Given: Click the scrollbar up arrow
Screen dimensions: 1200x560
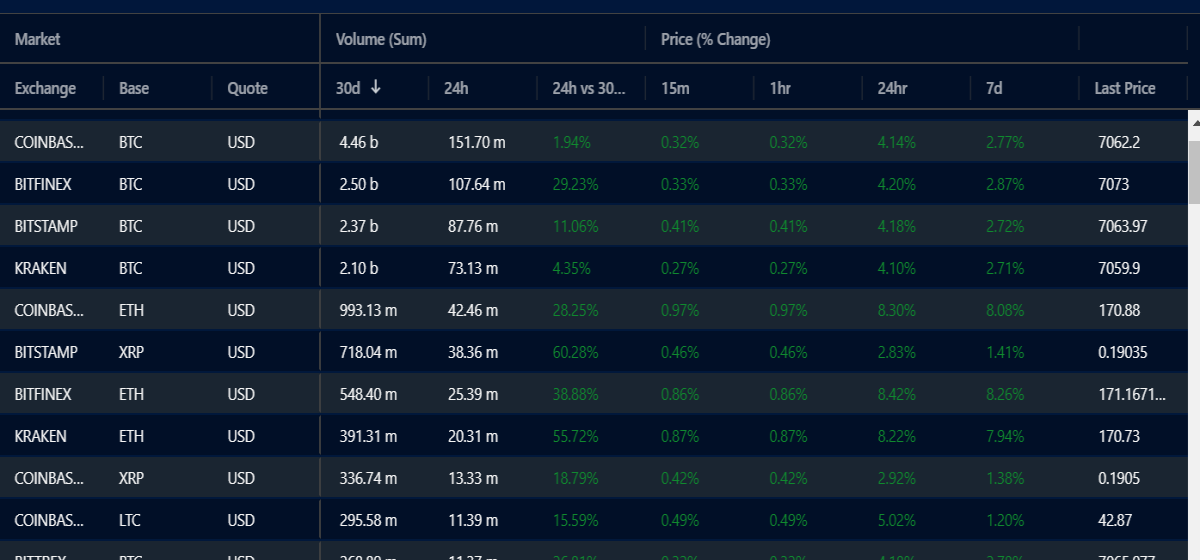Looking at the screenshot, I should click(x=1193, y=121).
